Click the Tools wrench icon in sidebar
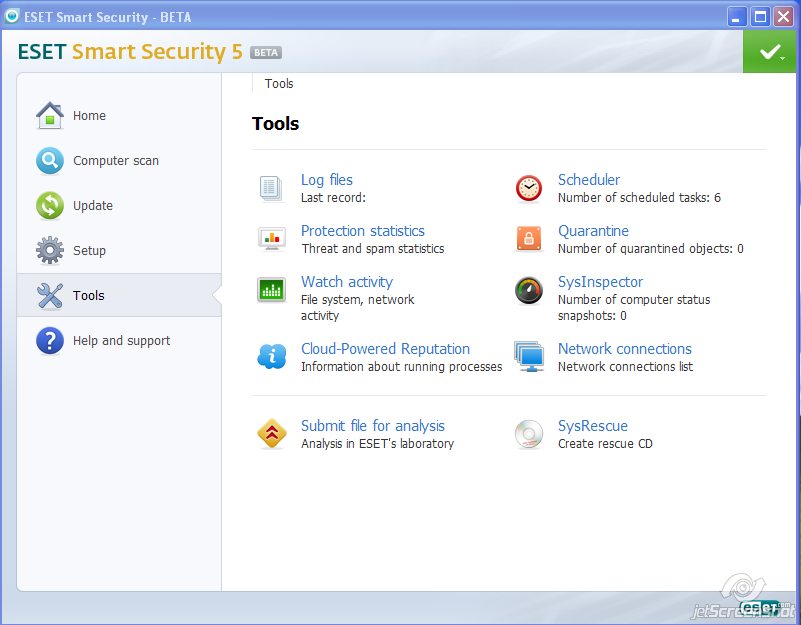Screen dimensions: 801x625 50,295
